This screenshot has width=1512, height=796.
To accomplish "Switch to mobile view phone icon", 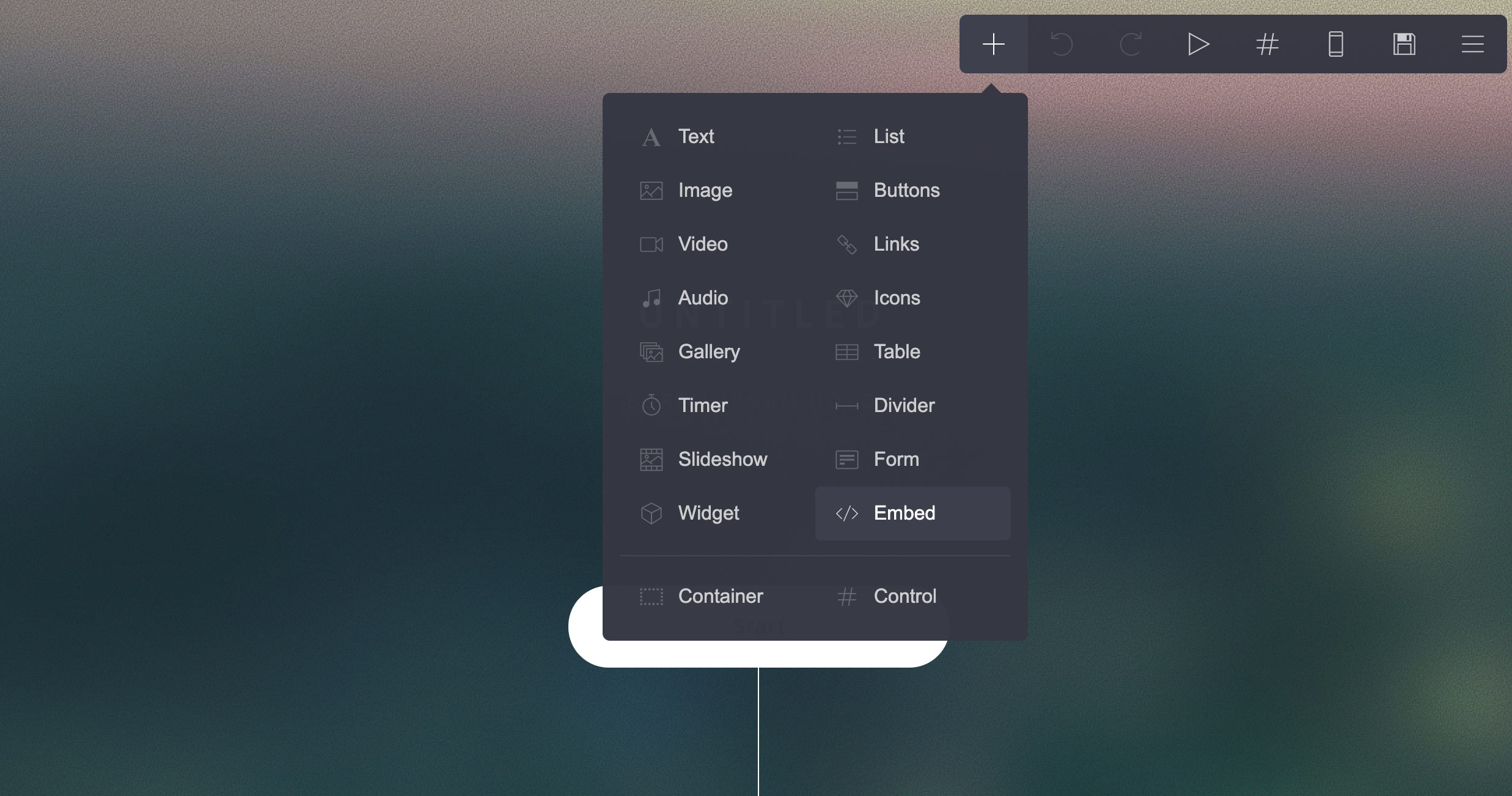I will click(x=1335, y=44).
